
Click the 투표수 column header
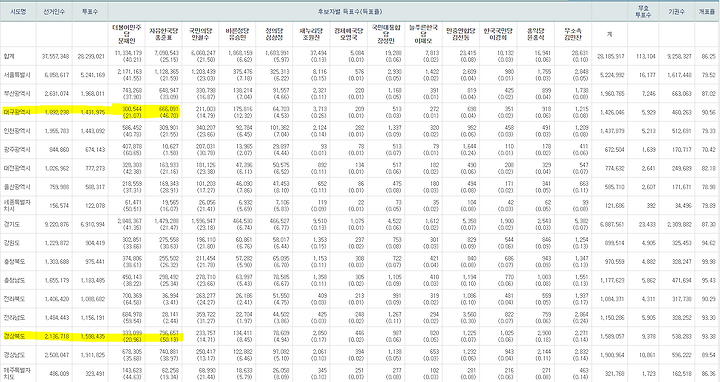[x=90, y=12]
